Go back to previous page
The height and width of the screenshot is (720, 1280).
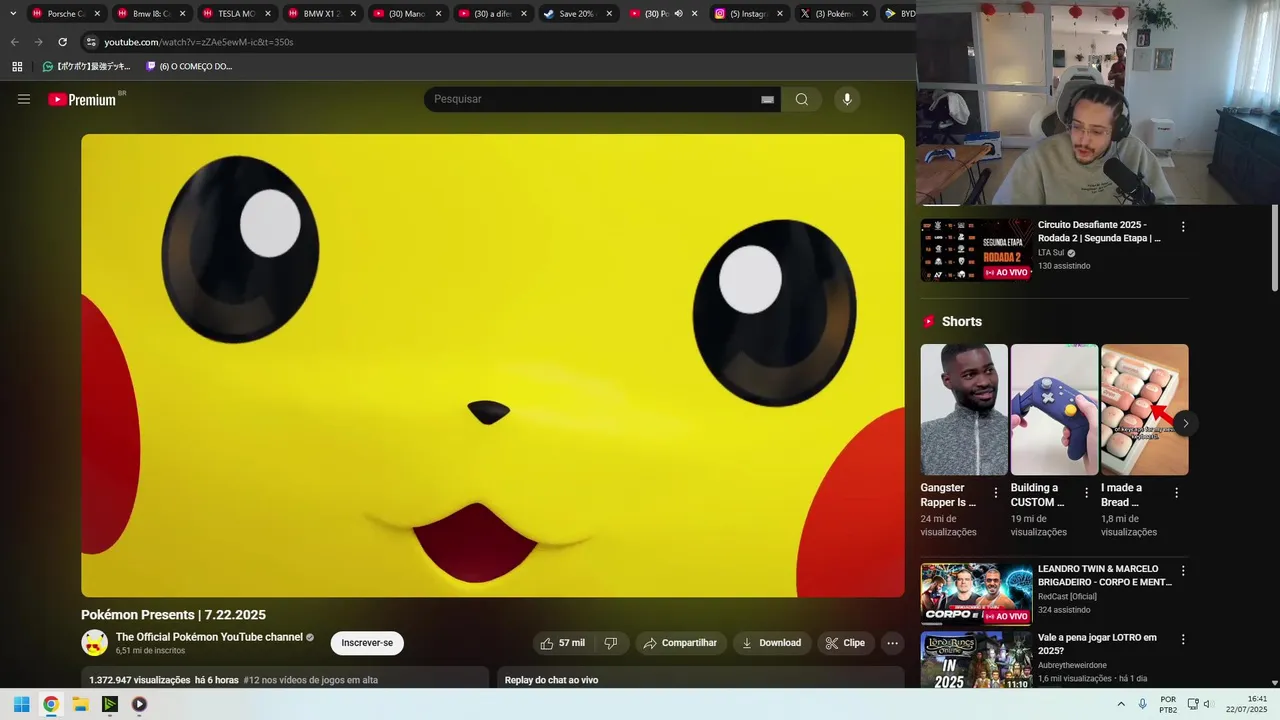[14, 42]
